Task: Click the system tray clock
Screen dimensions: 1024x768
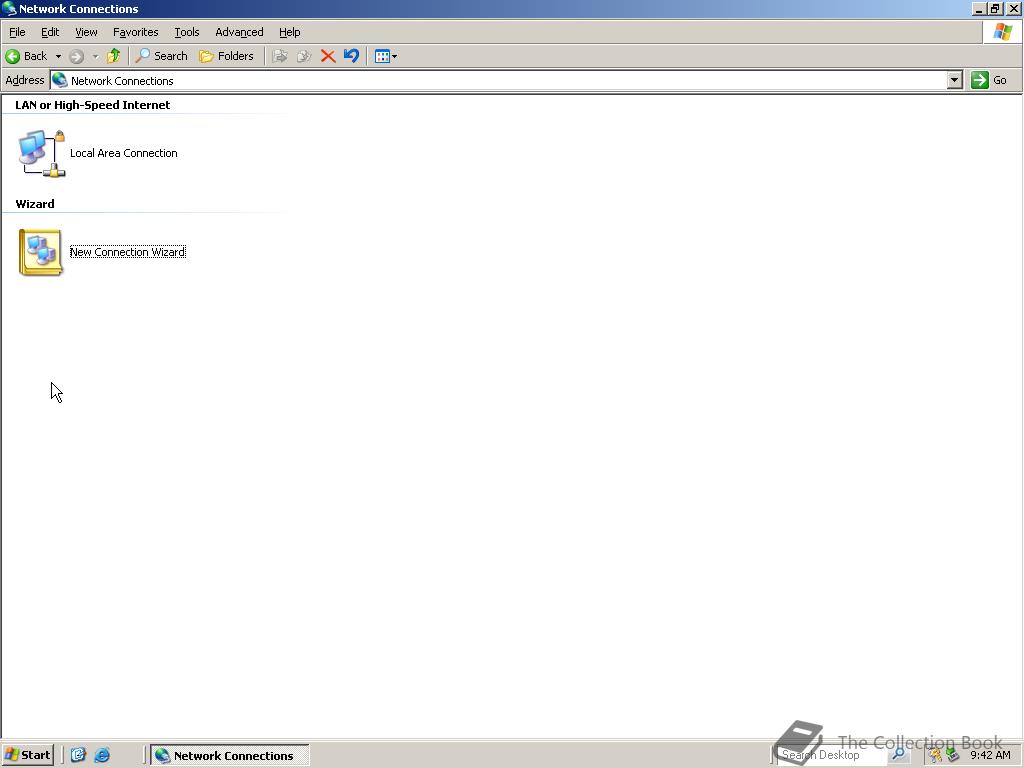Action: pyautogui.click(x=990, y=755)
